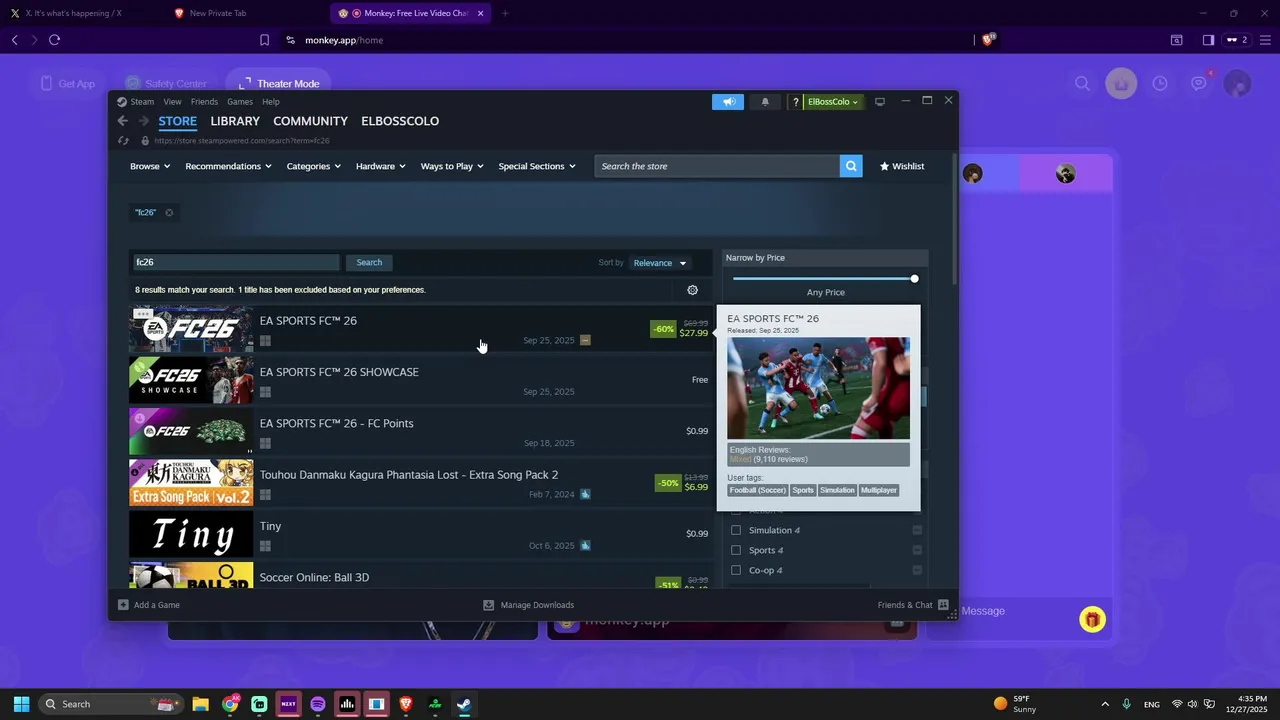Click the Steam help question mark
The height and width of the screenshot is (720, 1280).
pyautogui.click(x=795, y=102)
